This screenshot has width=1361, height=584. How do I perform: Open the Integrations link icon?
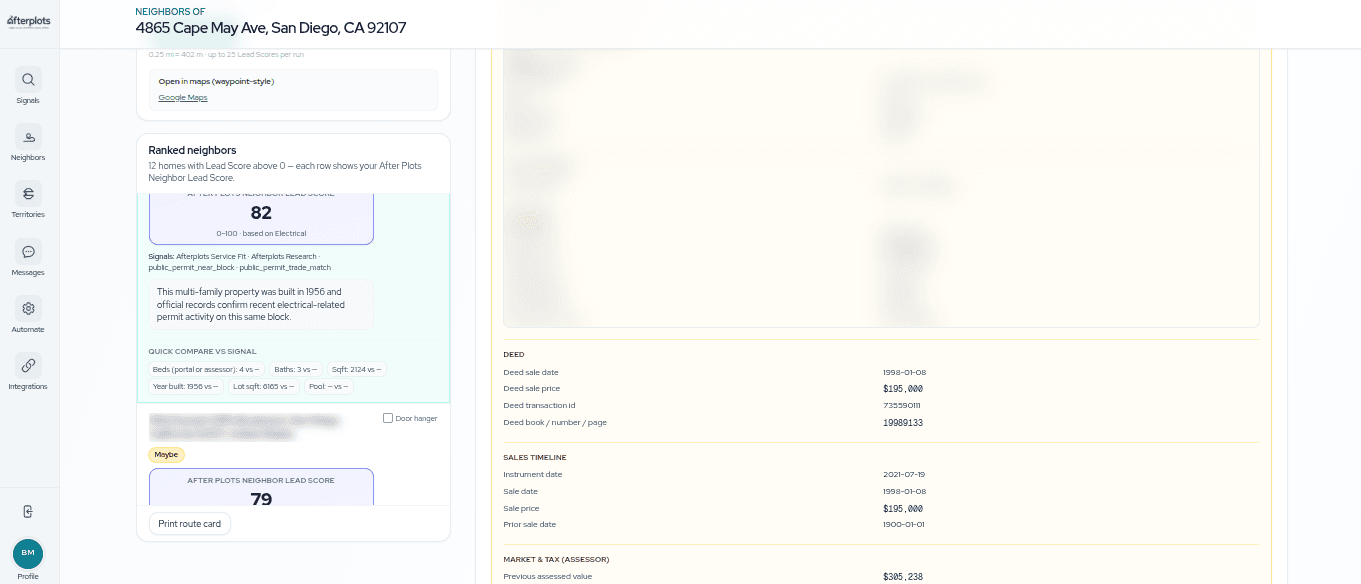tap(28, 366)
